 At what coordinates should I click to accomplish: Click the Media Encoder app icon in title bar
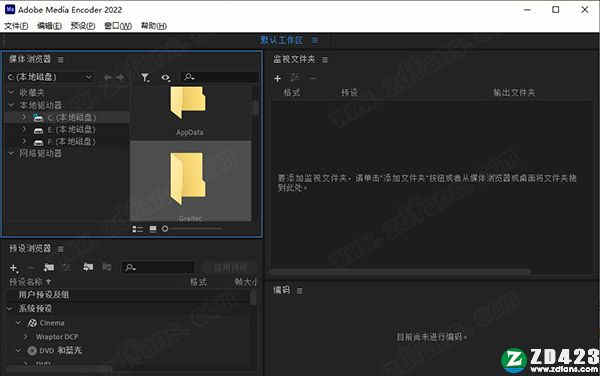(x=10, y=9)
